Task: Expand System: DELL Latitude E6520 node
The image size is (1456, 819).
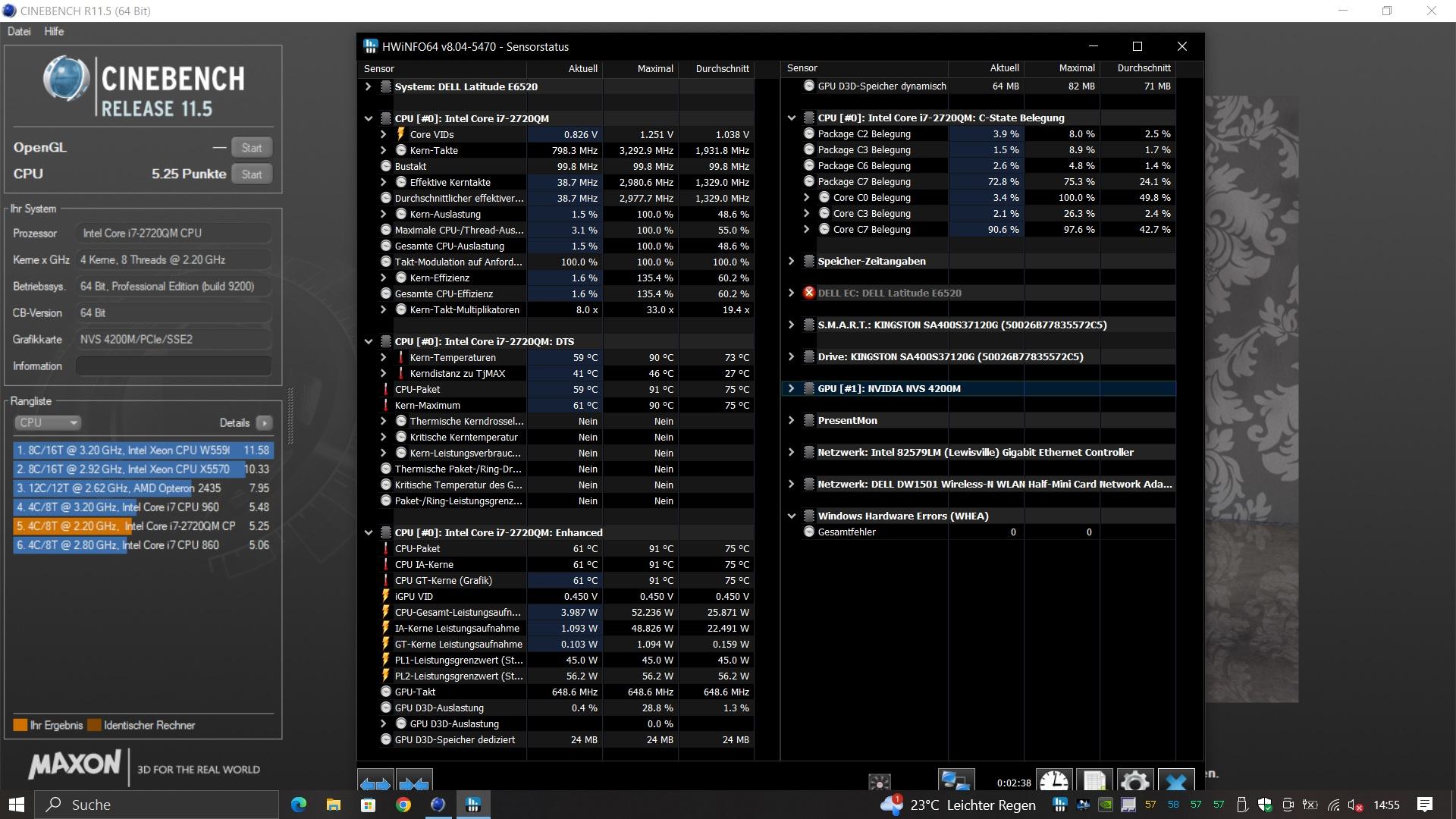Action: point(368,86)
